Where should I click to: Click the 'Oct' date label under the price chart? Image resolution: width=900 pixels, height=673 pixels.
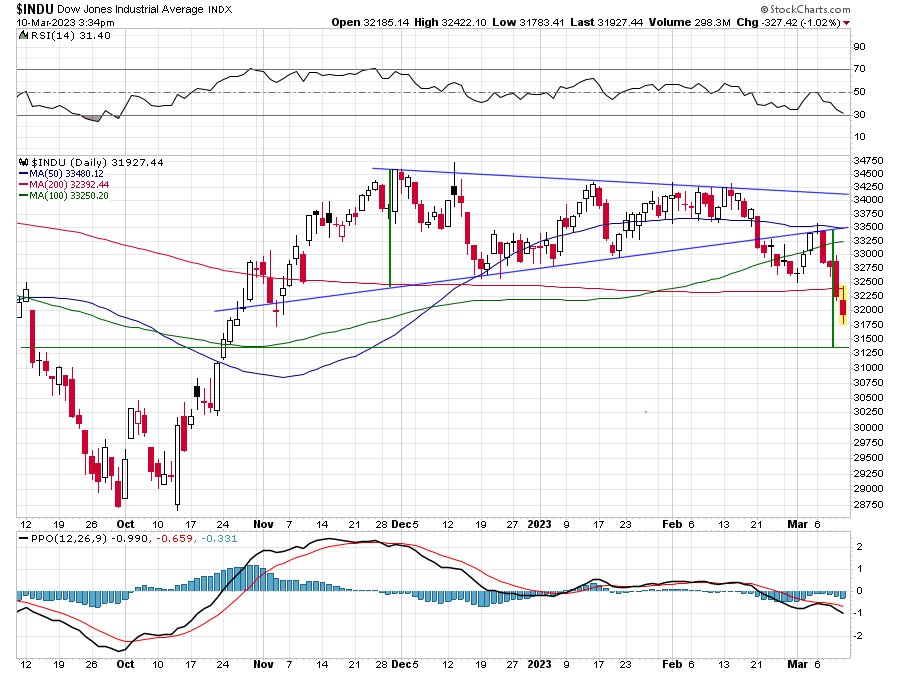(x=125, y=524)
